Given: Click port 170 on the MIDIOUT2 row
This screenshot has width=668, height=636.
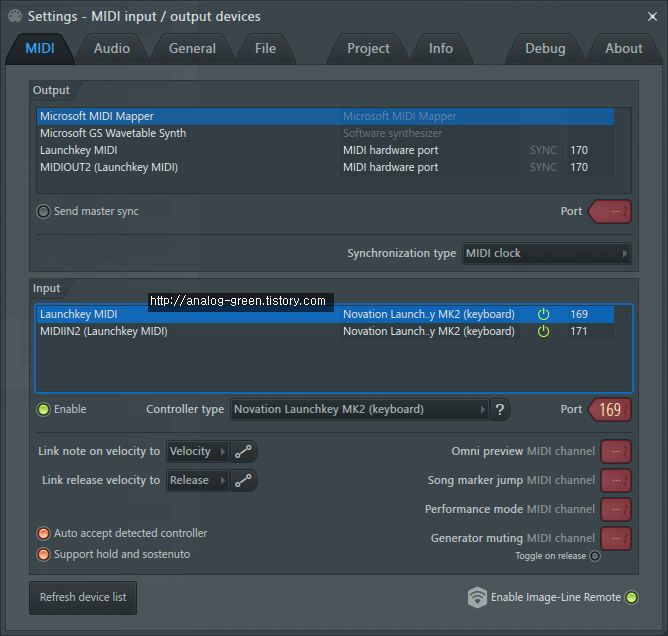Looking at the screenshot, I should coord(579,167).
